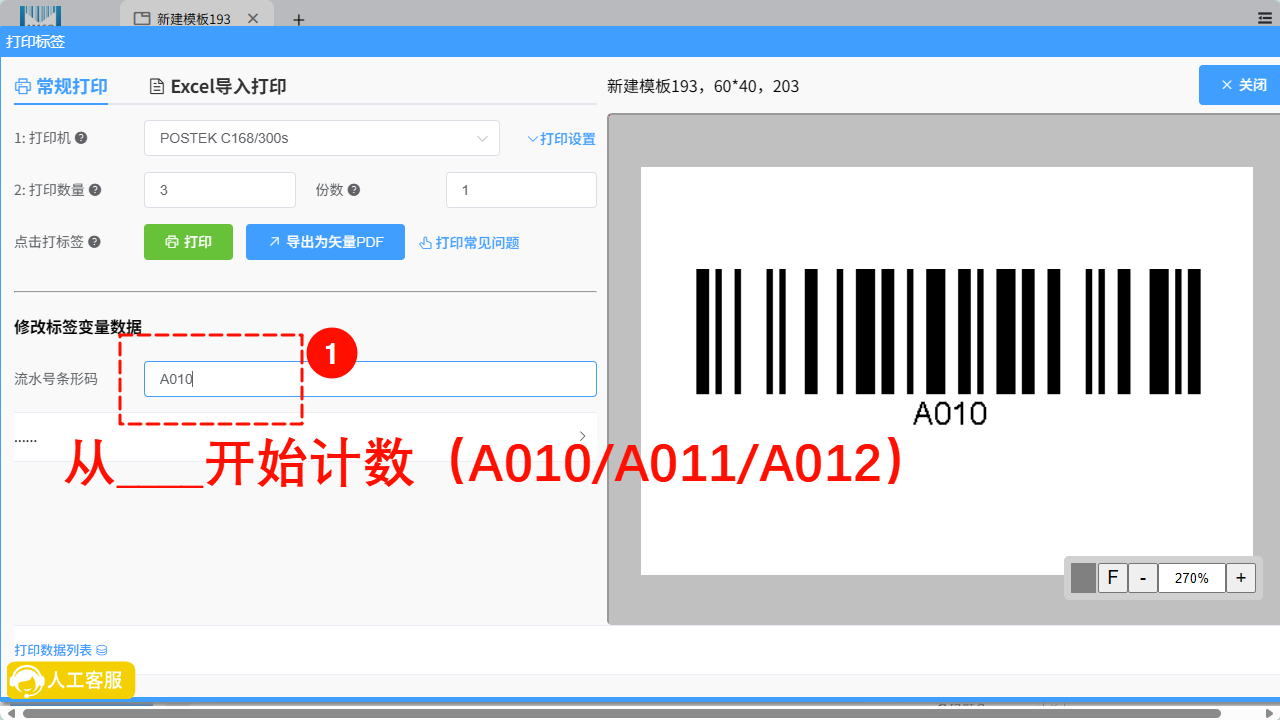Click 导出为矢量PDF button
Viewport: 1280px width, 720px height.
pyautogui.click(x=325, y=242)
